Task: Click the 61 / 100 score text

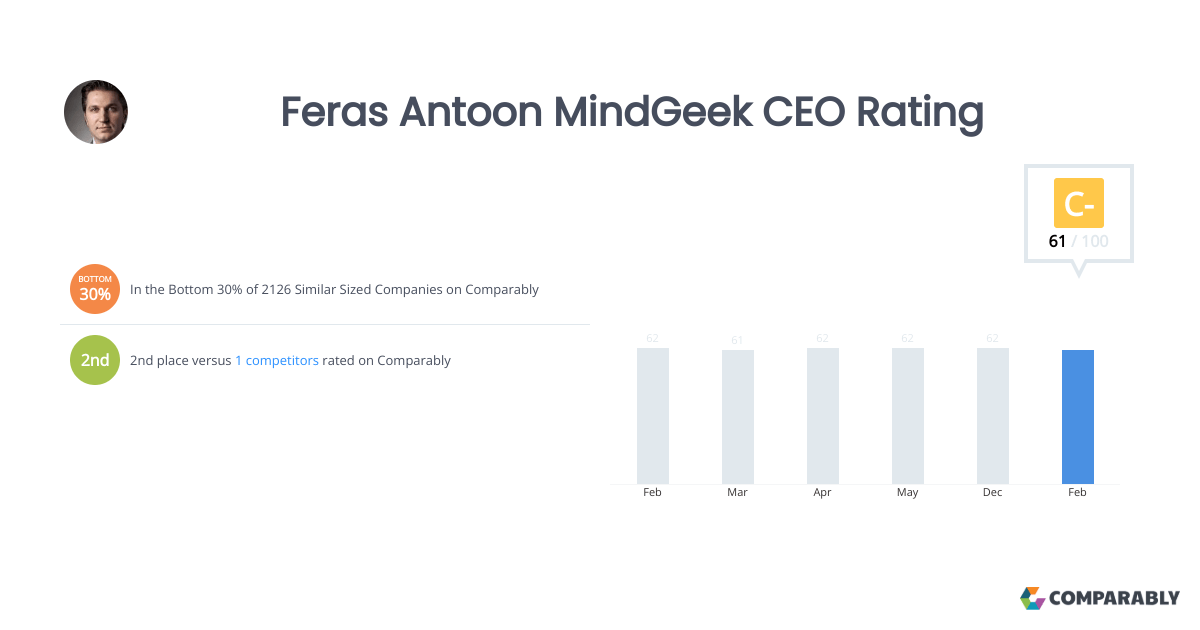Action: tap(1078, 241)
